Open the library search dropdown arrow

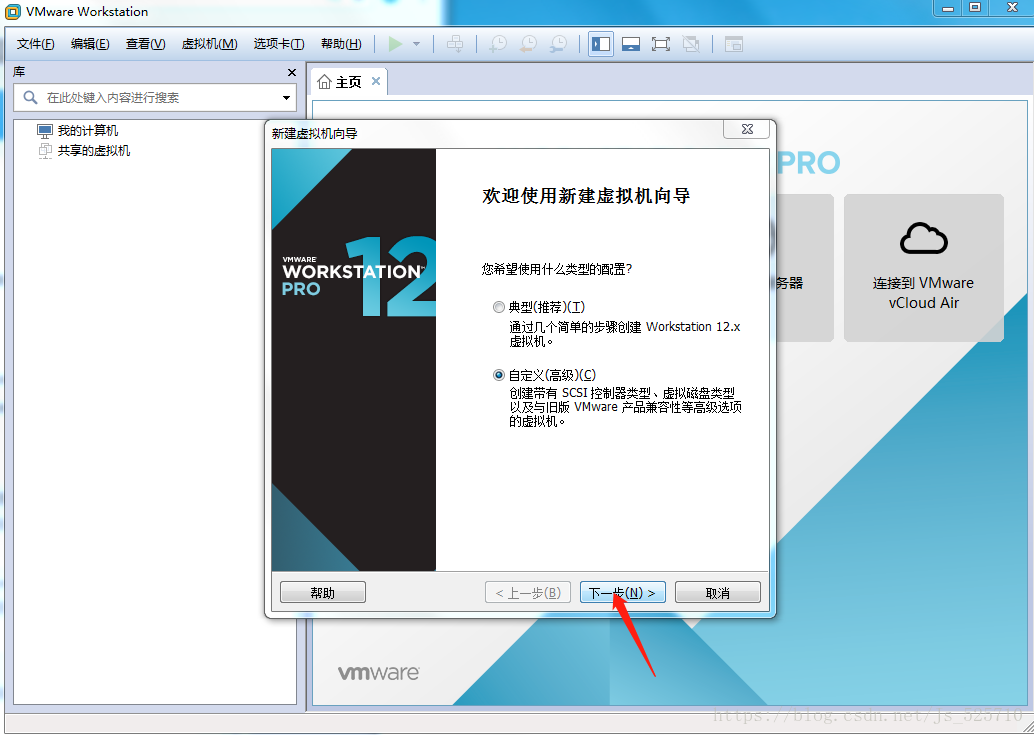[x=286, y=98]
